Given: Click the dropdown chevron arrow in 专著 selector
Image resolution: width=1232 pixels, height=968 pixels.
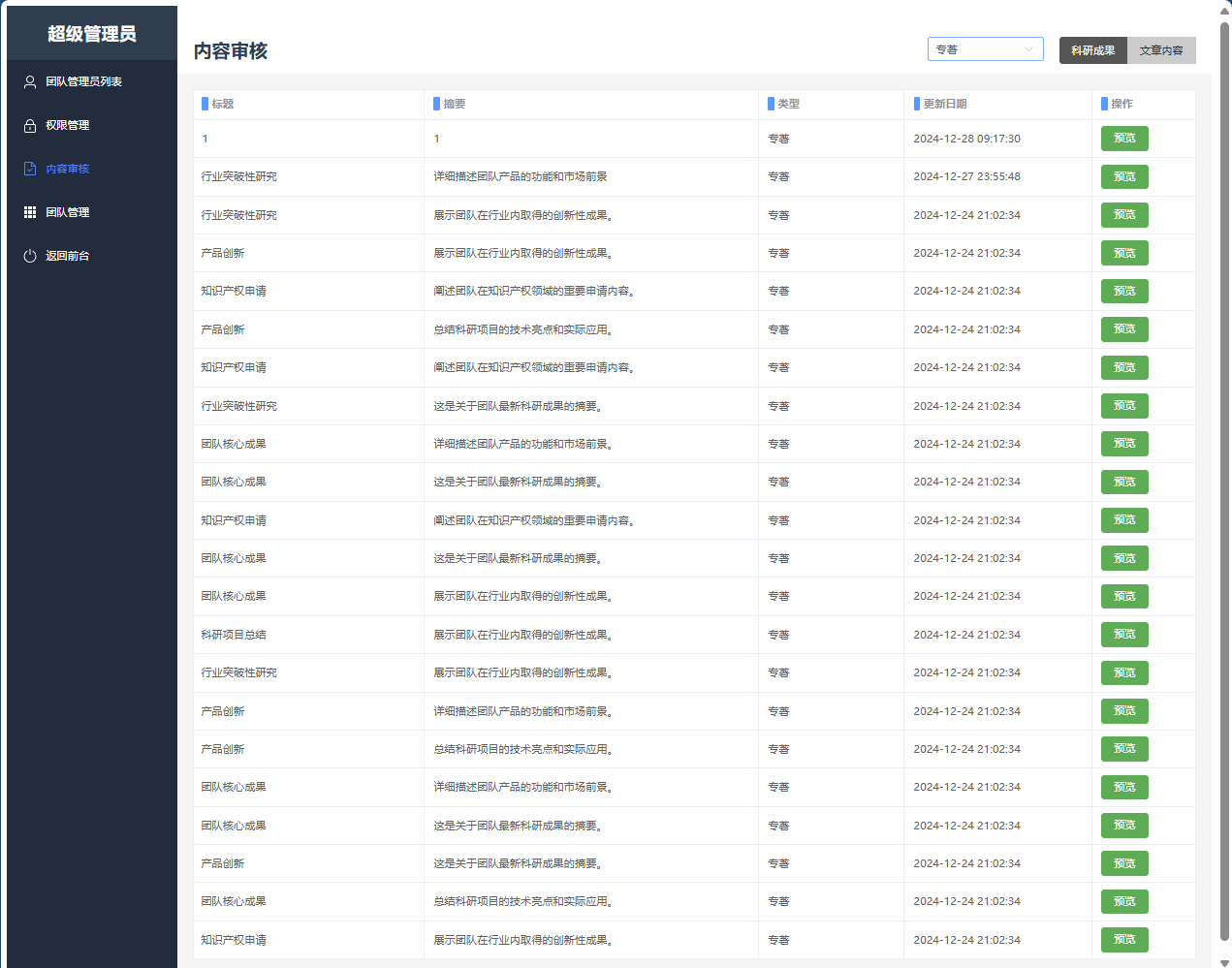Looking at the screenshot, I should tap(1028, 49).
